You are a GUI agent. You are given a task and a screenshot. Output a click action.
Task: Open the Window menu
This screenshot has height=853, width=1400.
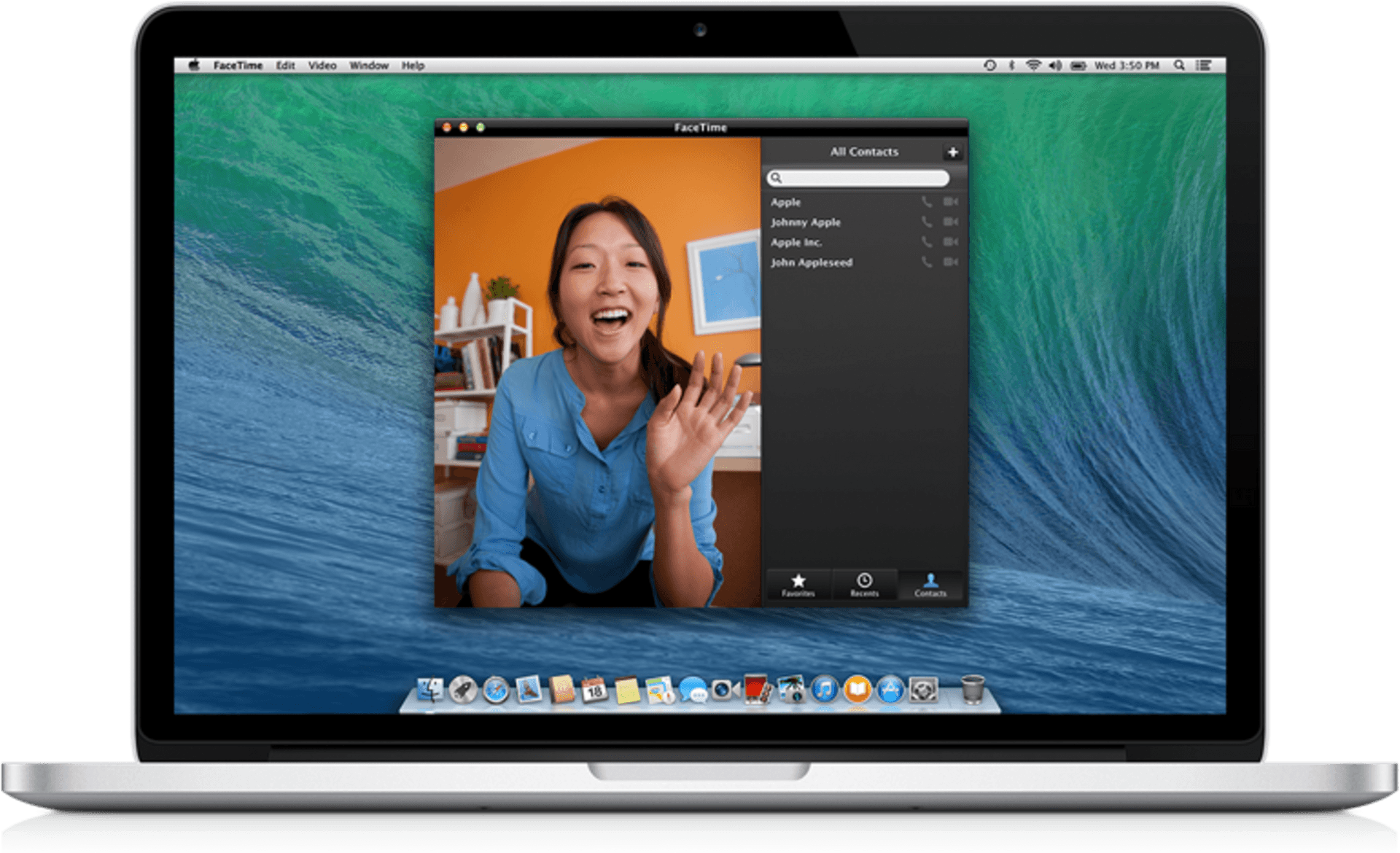tap(369, 66)
